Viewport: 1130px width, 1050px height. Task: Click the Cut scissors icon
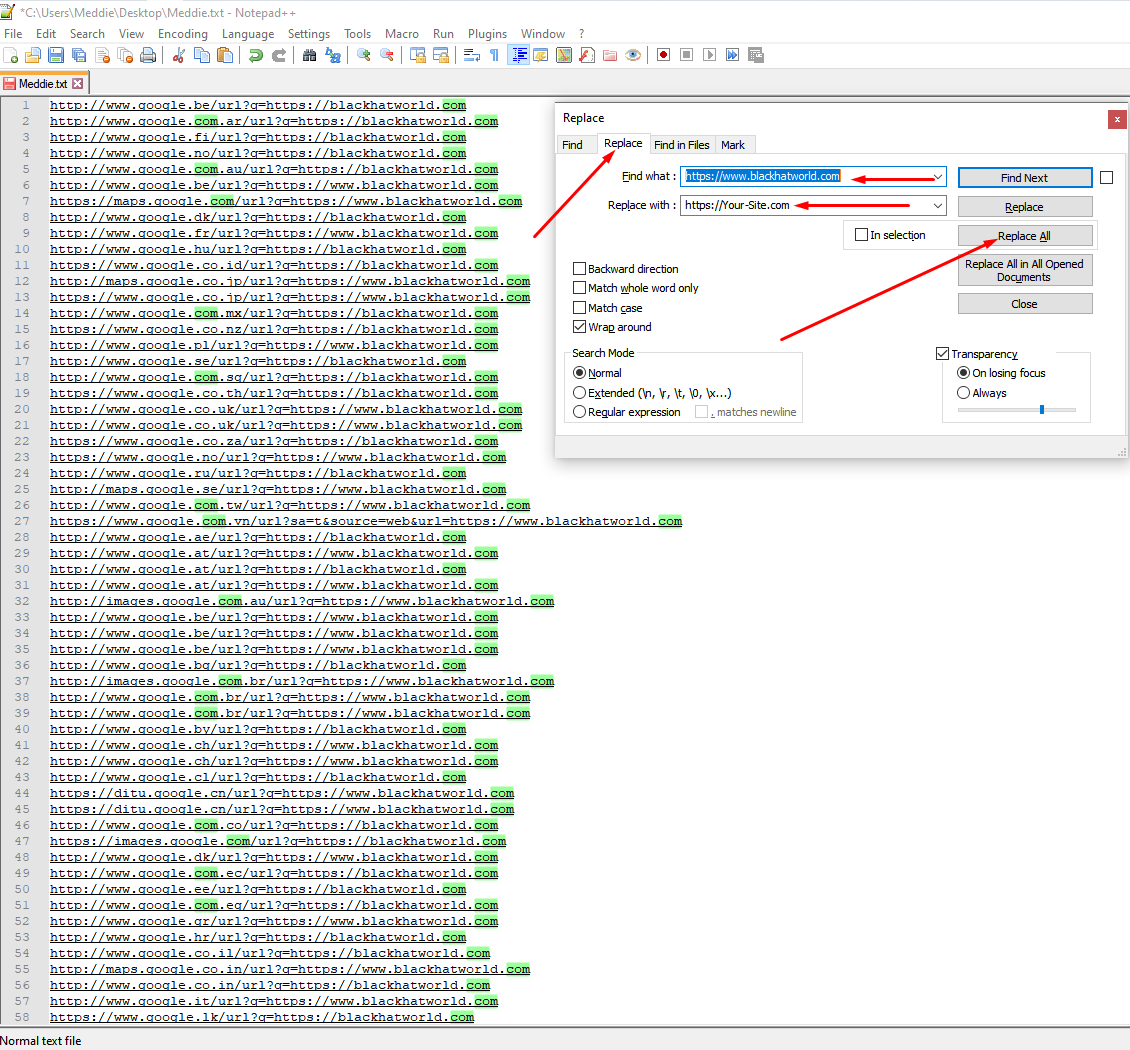pyautogui.click(x=179, y=55)
